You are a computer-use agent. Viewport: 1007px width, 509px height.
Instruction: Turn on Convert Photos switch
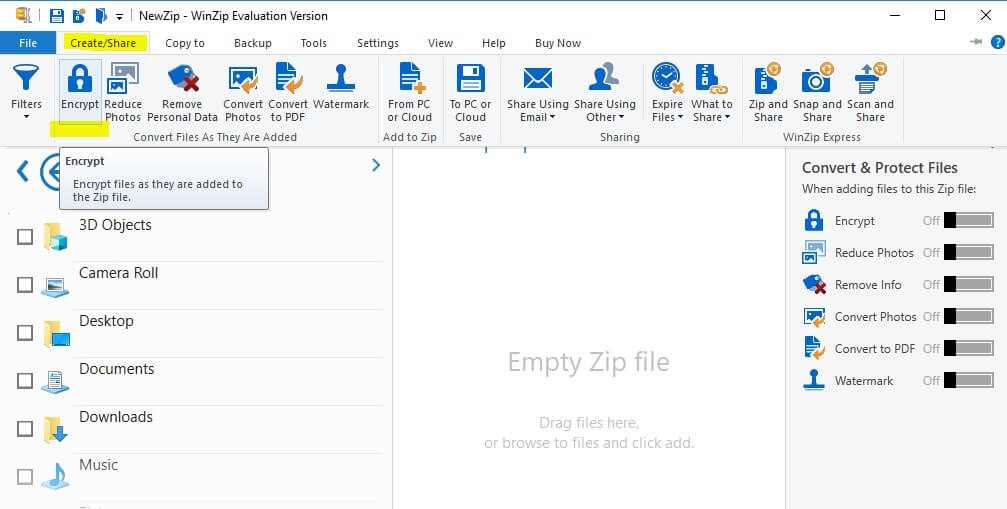click(x=968, y=316)
